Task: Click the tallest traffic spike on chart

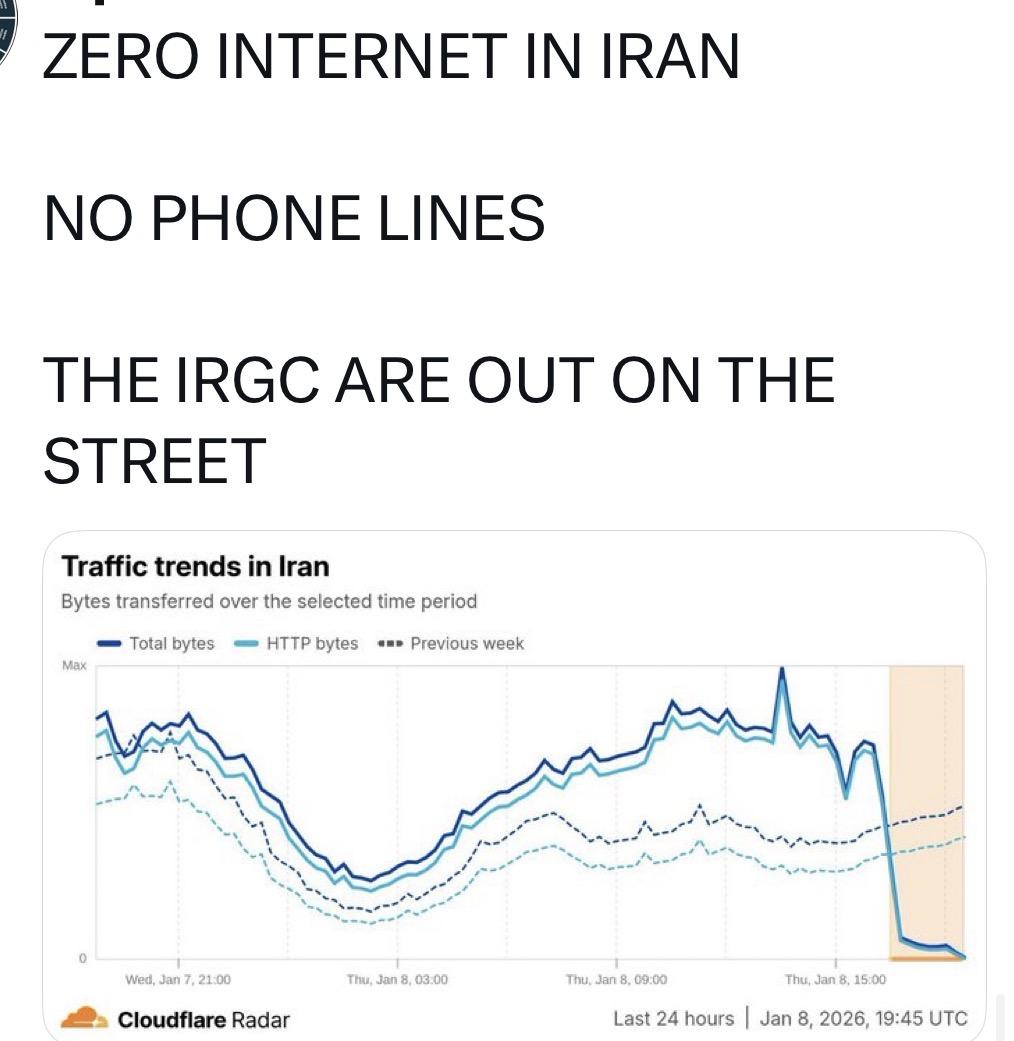Action: coord(782,672)
